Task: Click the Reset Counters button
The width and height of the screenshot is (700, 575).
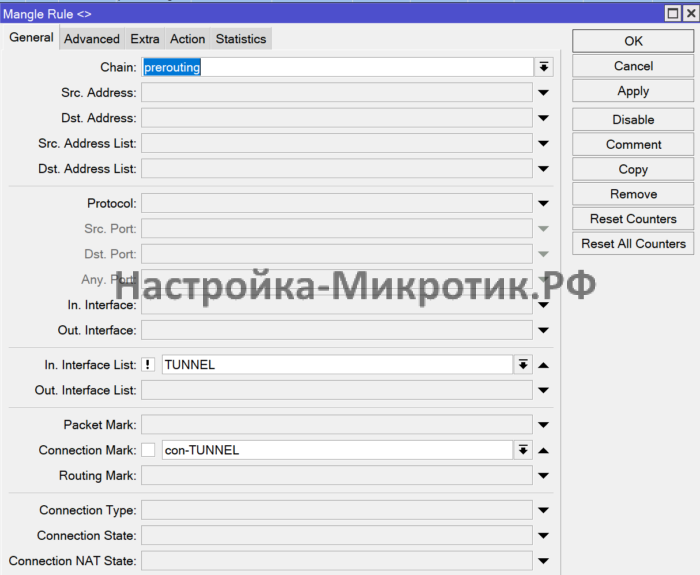Action: click(633, 219)
